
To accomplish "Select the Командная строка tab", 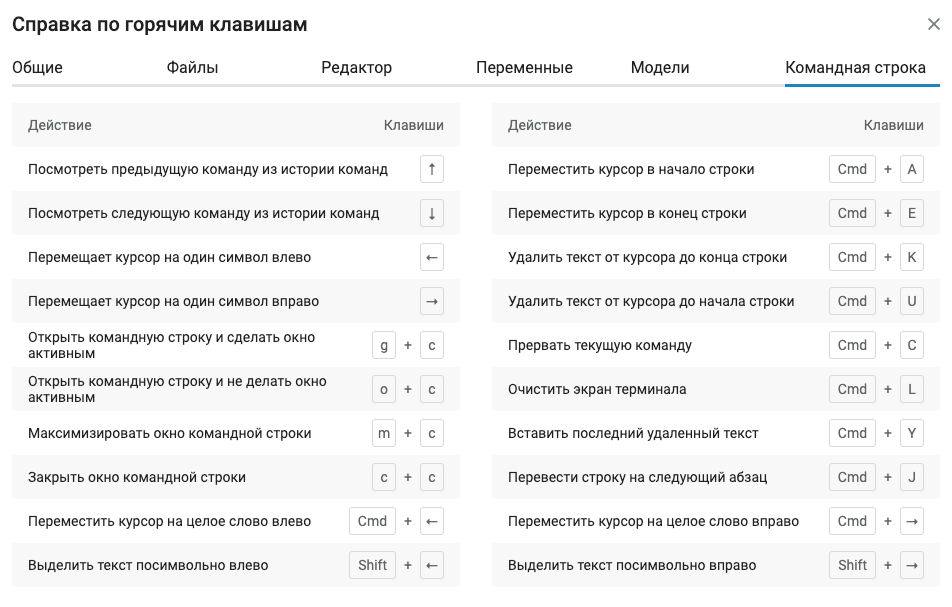I will (x=855, y=67).
